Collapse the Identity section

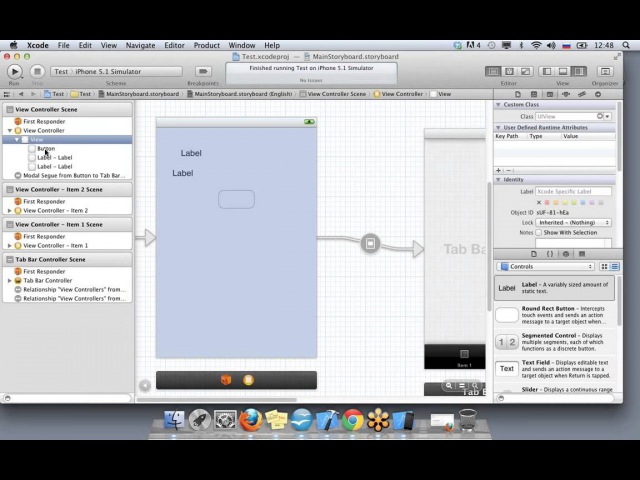[498, 180]
